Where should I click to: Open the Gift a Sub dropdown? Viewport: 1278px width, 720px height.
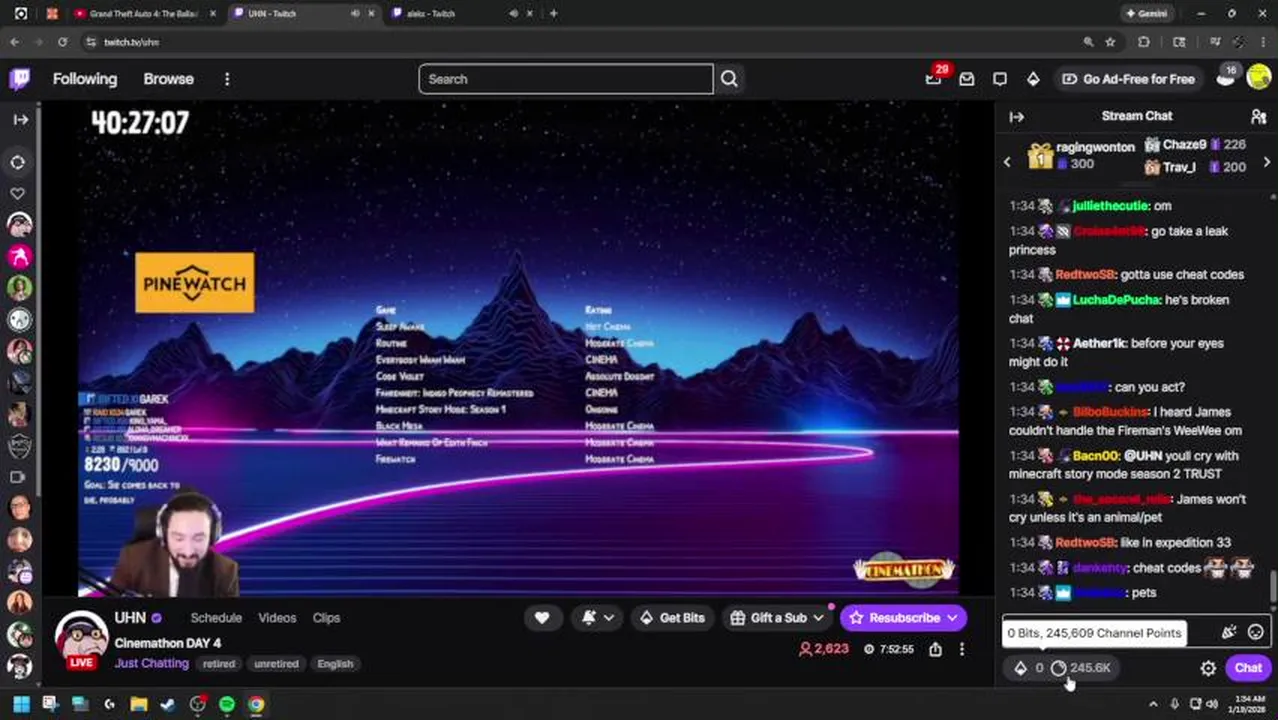777,618
